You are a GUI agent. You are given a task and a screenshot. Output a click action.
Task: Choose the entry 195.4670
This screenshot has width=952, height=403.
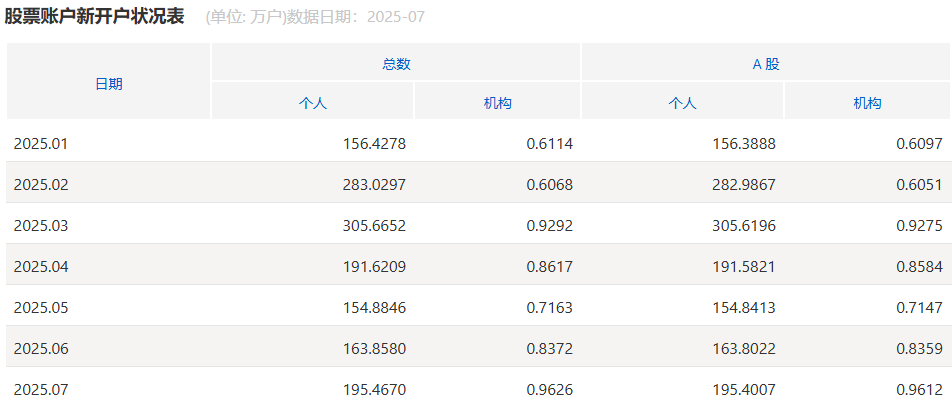click(374, 390)
